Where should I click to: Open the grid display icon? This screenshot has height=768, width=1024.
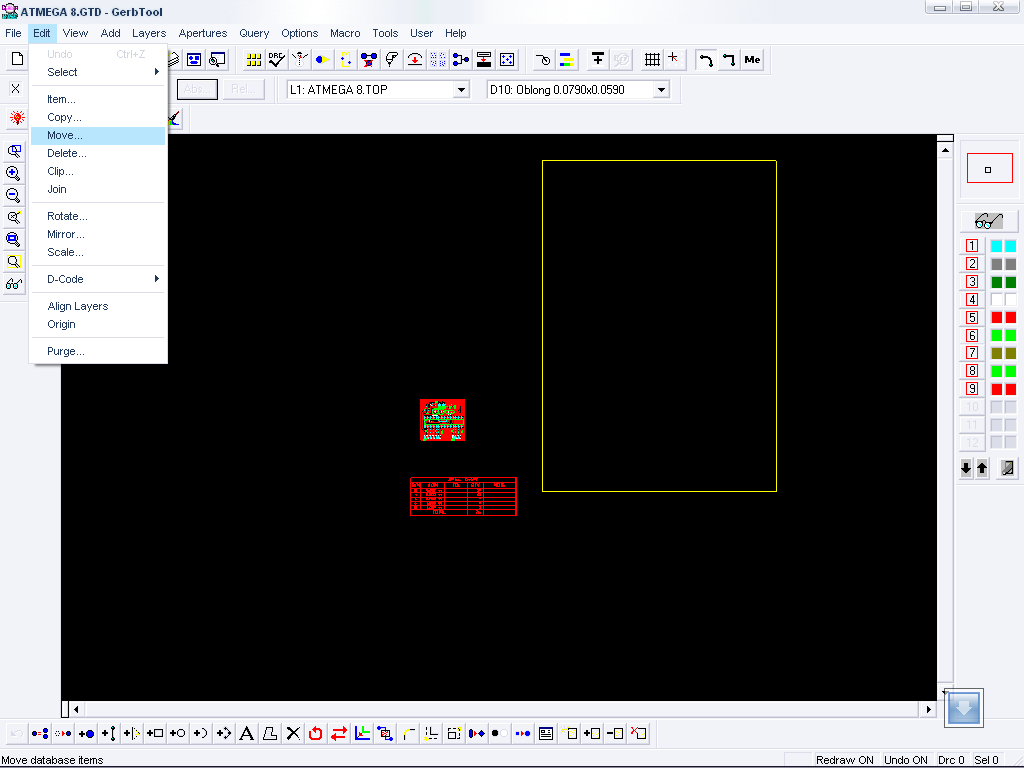(652, 59)
